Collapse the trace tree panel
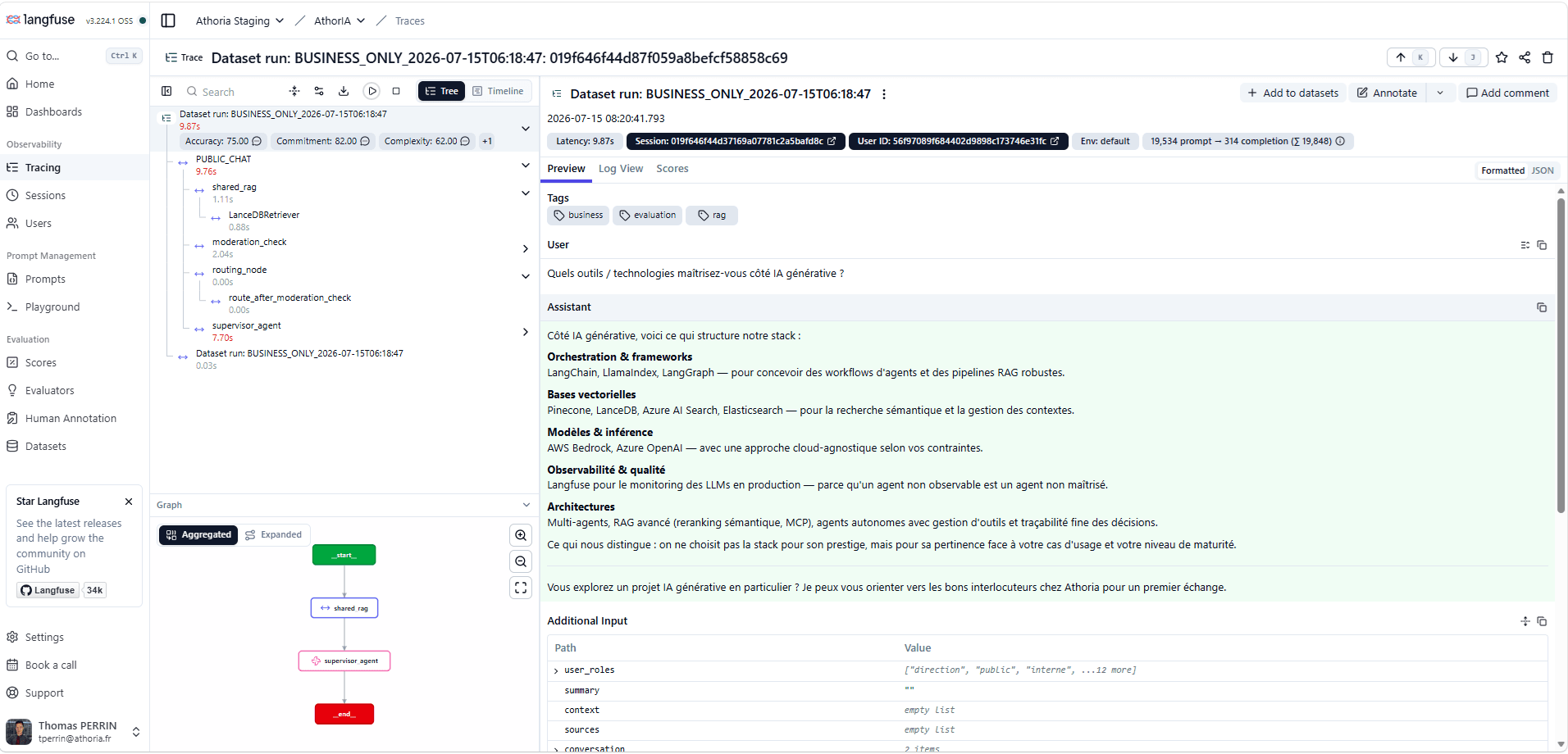 [x=166, y=91]
